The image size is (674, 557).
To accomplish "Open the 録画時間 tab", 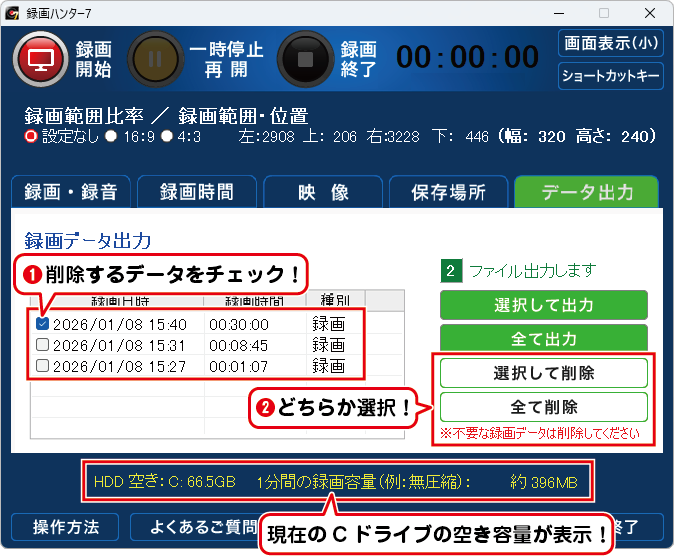I will coord(197,192).
